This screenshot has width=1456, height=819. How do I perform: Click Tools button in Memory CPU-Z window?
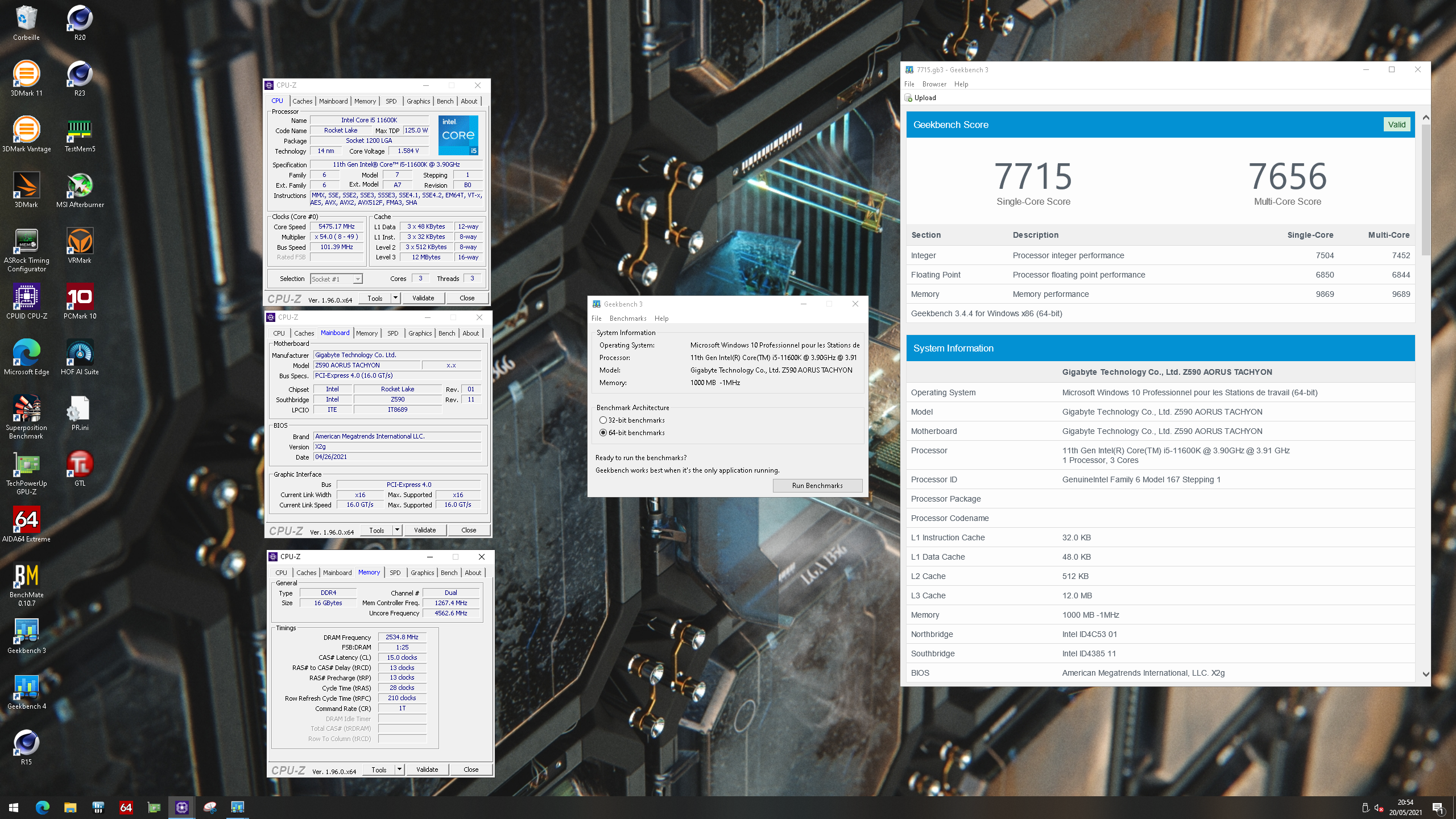pos(379,770)
